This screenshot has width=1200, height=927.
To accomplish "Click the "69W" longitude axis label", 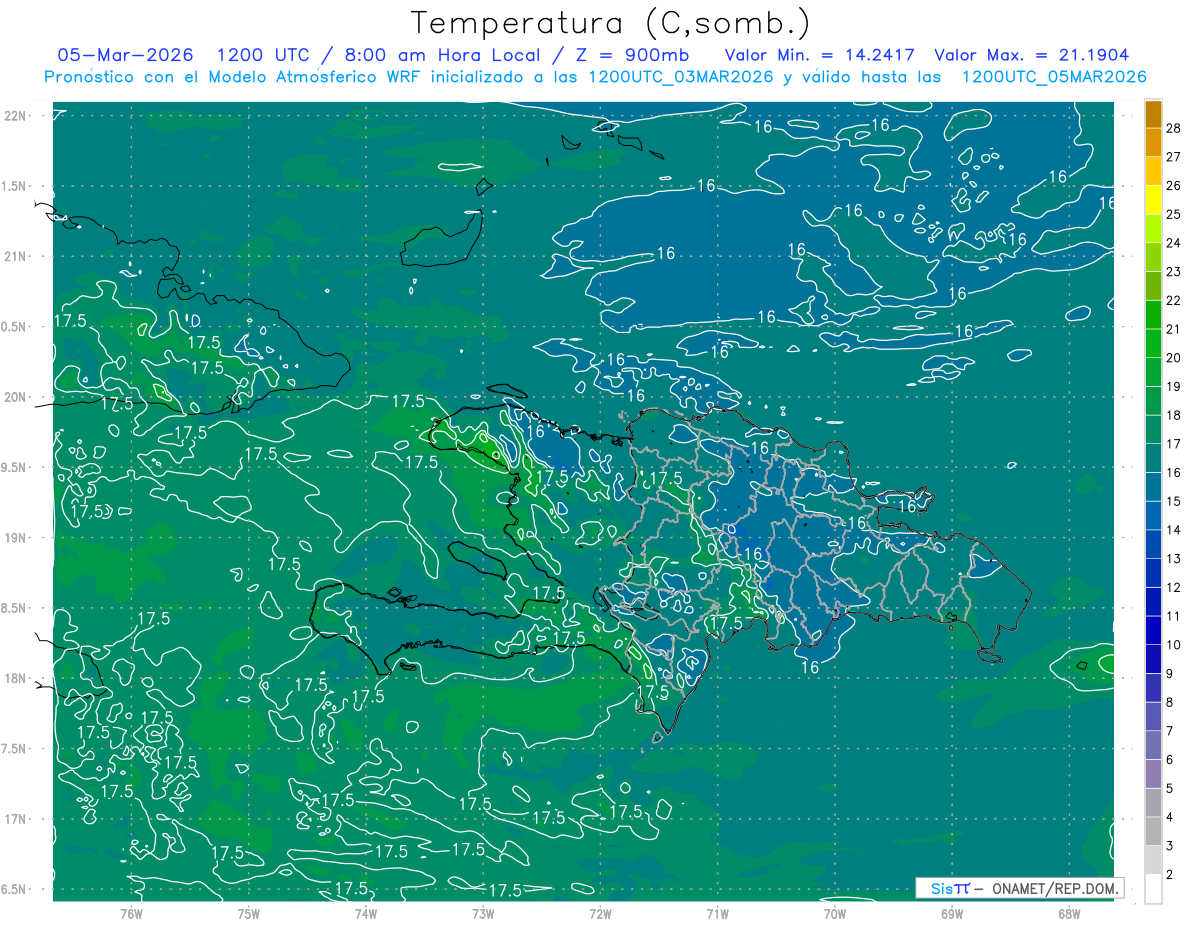I will pyautogui.click(x=951, y=913).
